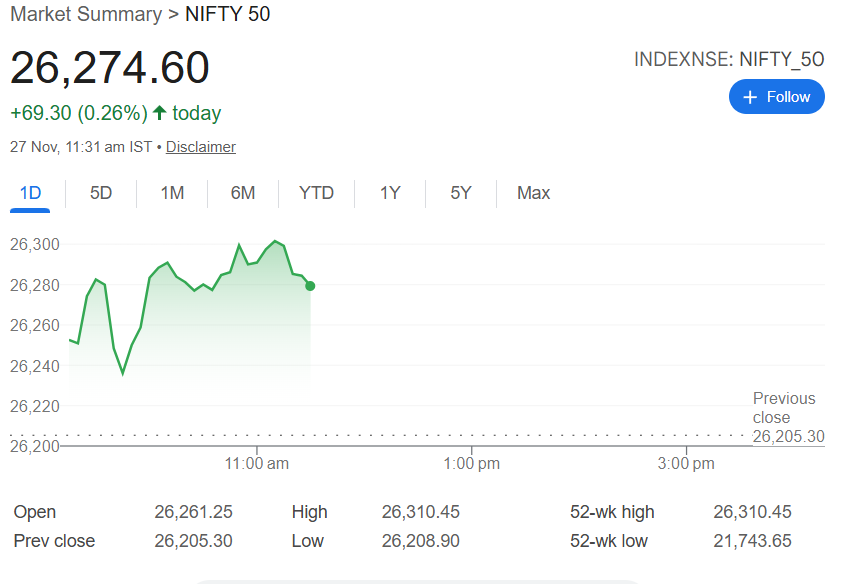Click the INDEXNSE: NIFTY_50 ticker label
The height and width of the screenshot is (584, 847).
click(x=729, y=60)
